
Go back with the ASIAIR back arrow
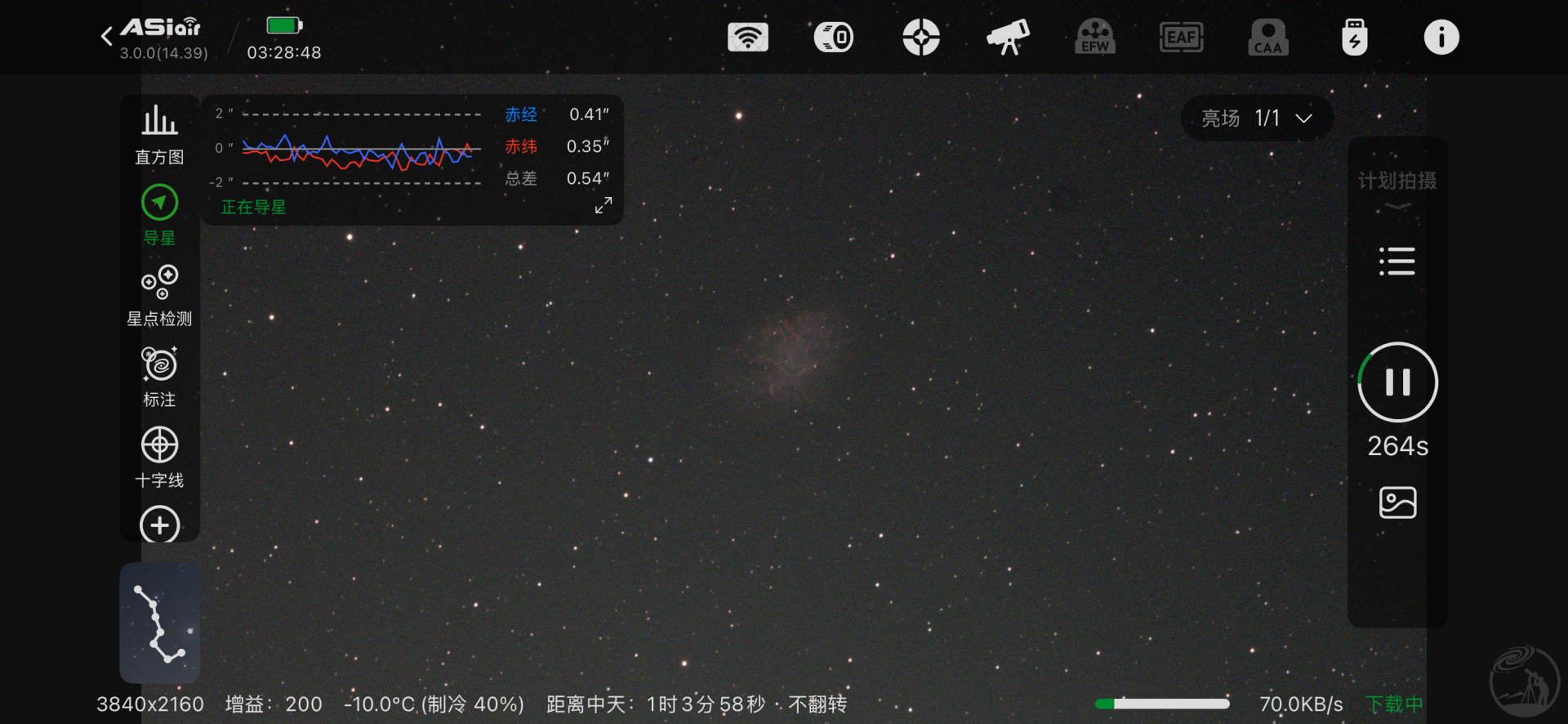tap(106, 37)
